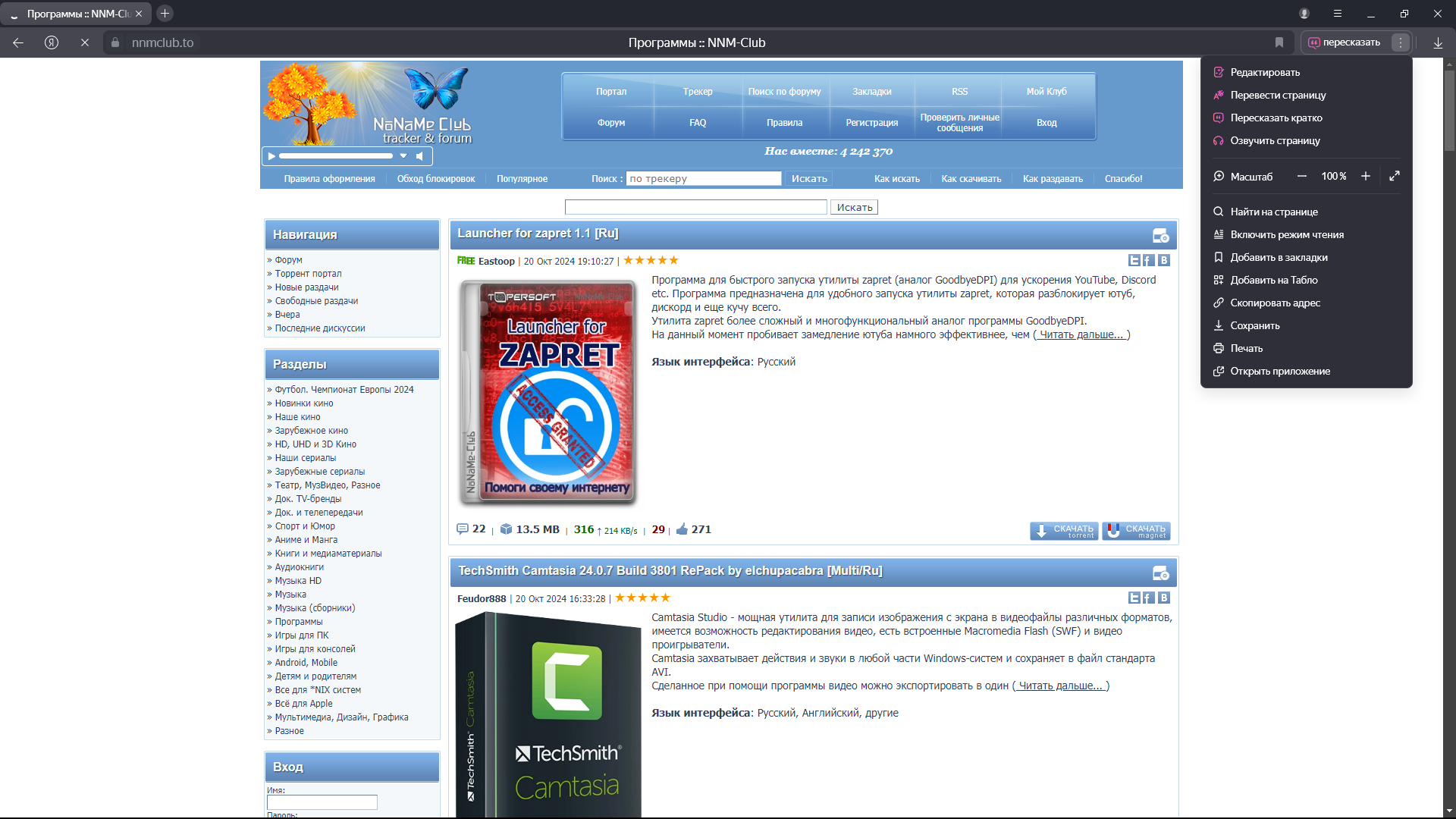Click the wide empty search field below header
Image resolution: width=1456 pixels, height=819 pixels.
coord(695,207)
